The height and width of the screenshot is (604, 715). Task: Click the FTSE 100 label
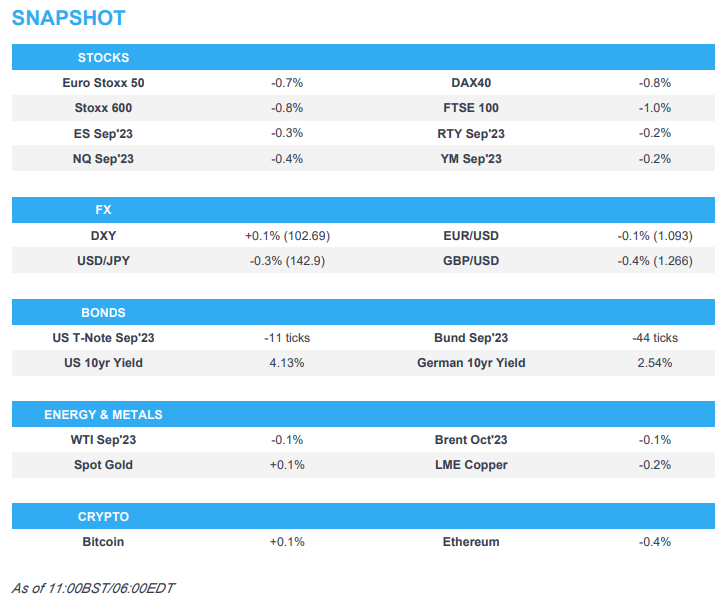pos(470,108)
